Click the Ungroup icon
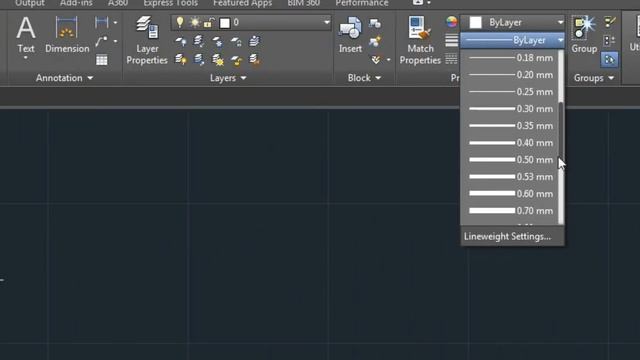640x360 pixels. tap(609, 22)
